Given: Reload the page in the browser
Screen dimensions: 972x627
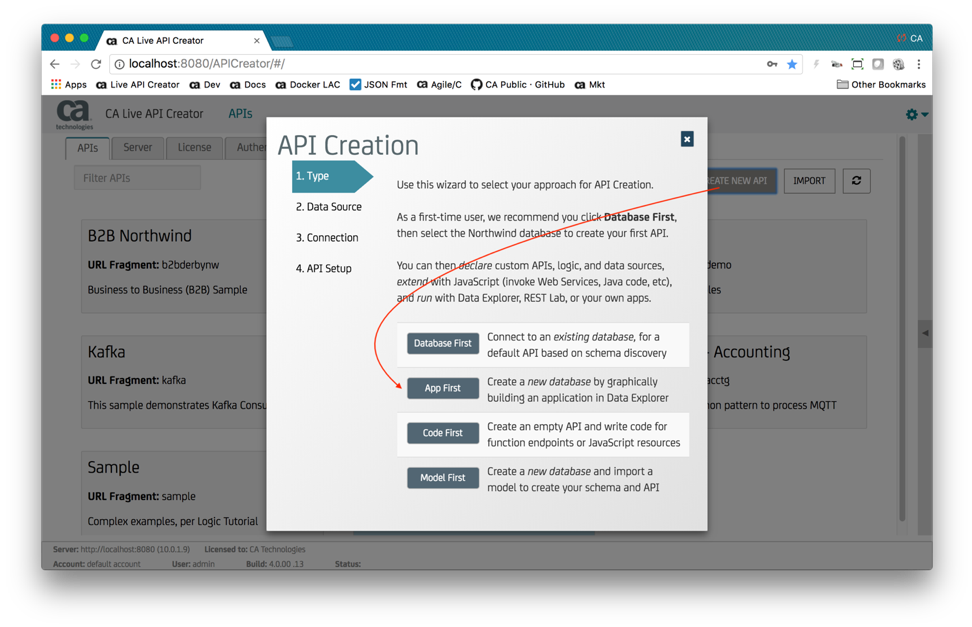Looking at the screenshot, I should tap(95, 64).
